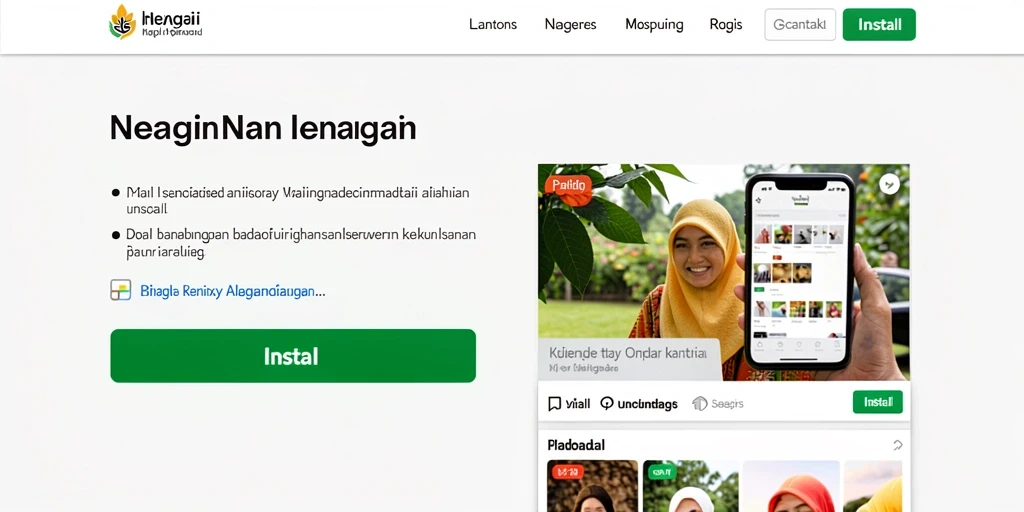The height and width of the screenshot is (512, 1024).
Task: Open the Nageres menu item
Action: (570, 25)
